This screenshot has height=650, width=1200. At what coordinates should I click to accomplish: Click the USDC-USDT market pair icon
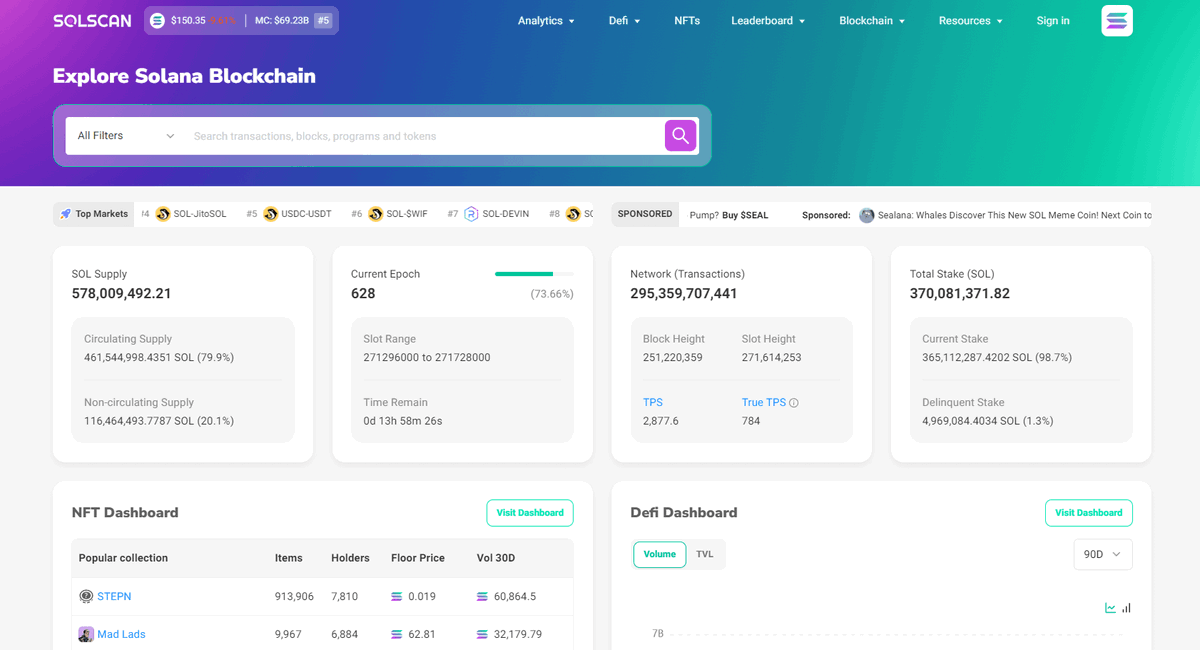[271, 214]
